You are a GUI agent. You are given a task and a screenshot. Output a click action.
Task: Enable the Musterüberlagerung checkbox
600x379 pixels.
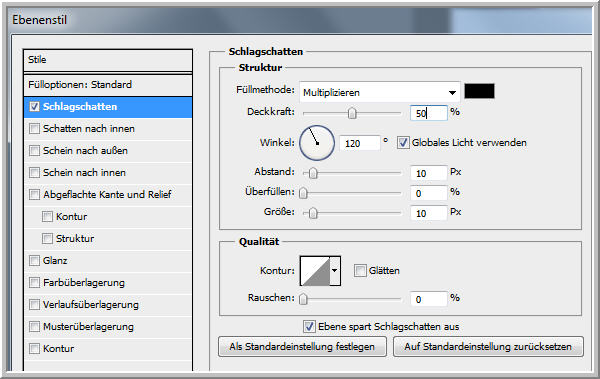(x=34, y=327)
